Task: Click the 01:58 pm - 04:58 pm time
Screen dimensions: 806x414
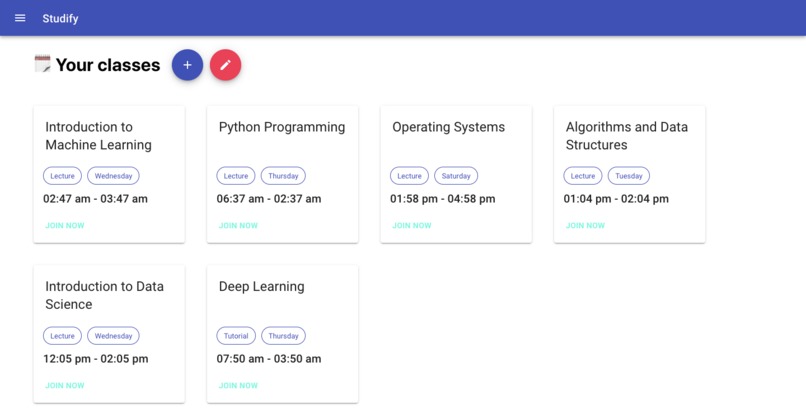Action: click(443, 199)
